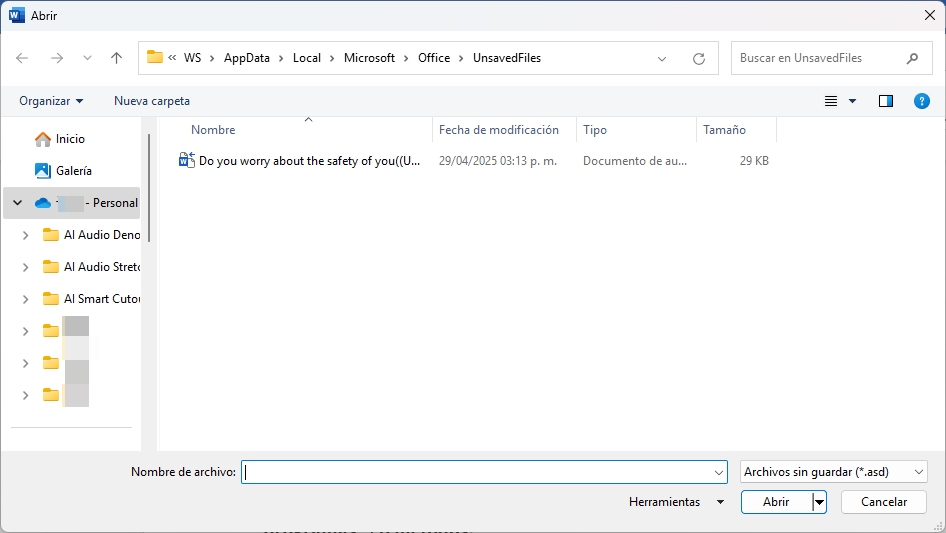Screen dimensions: 946x533
Task: Create a Nueva carpeta
Action: click(152, 101)
